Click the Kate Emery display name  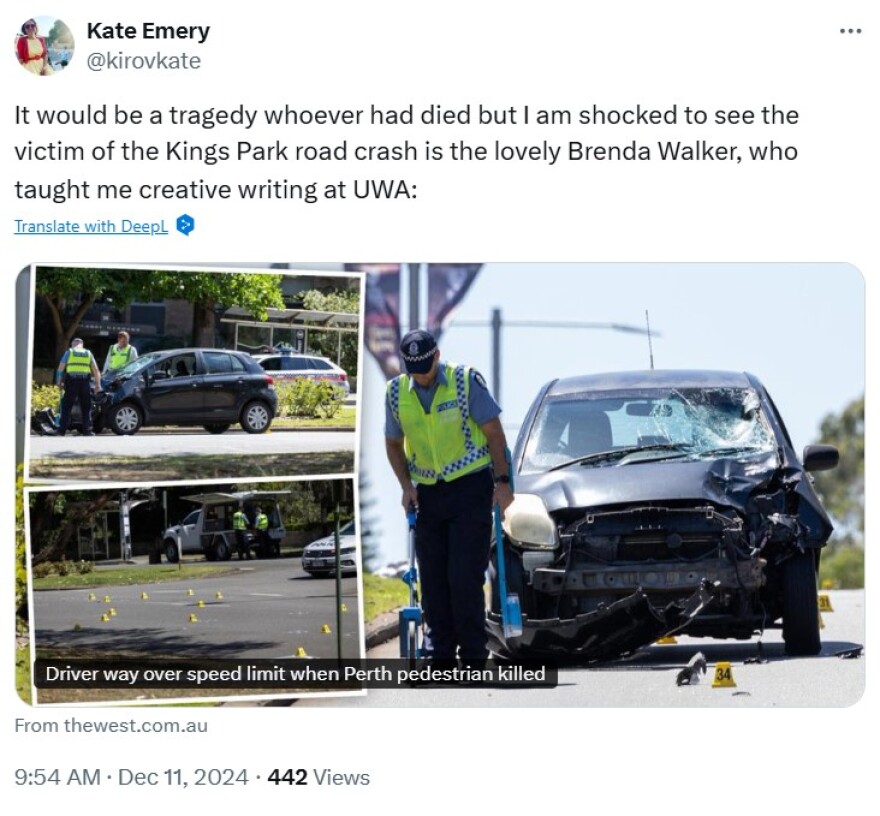tap(148, 31)
